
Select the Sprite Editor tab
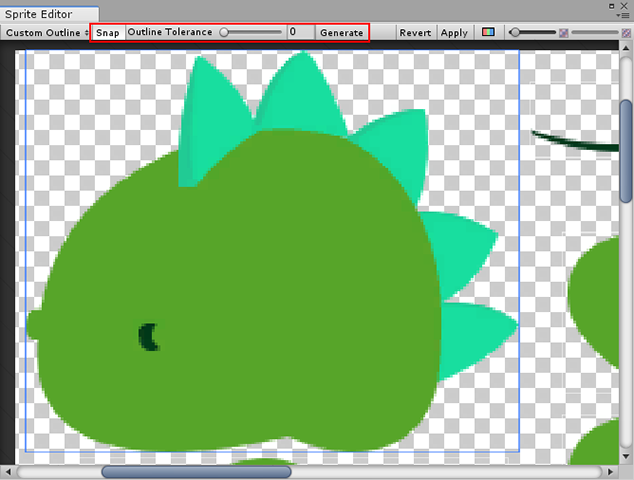tap(42, 14)
